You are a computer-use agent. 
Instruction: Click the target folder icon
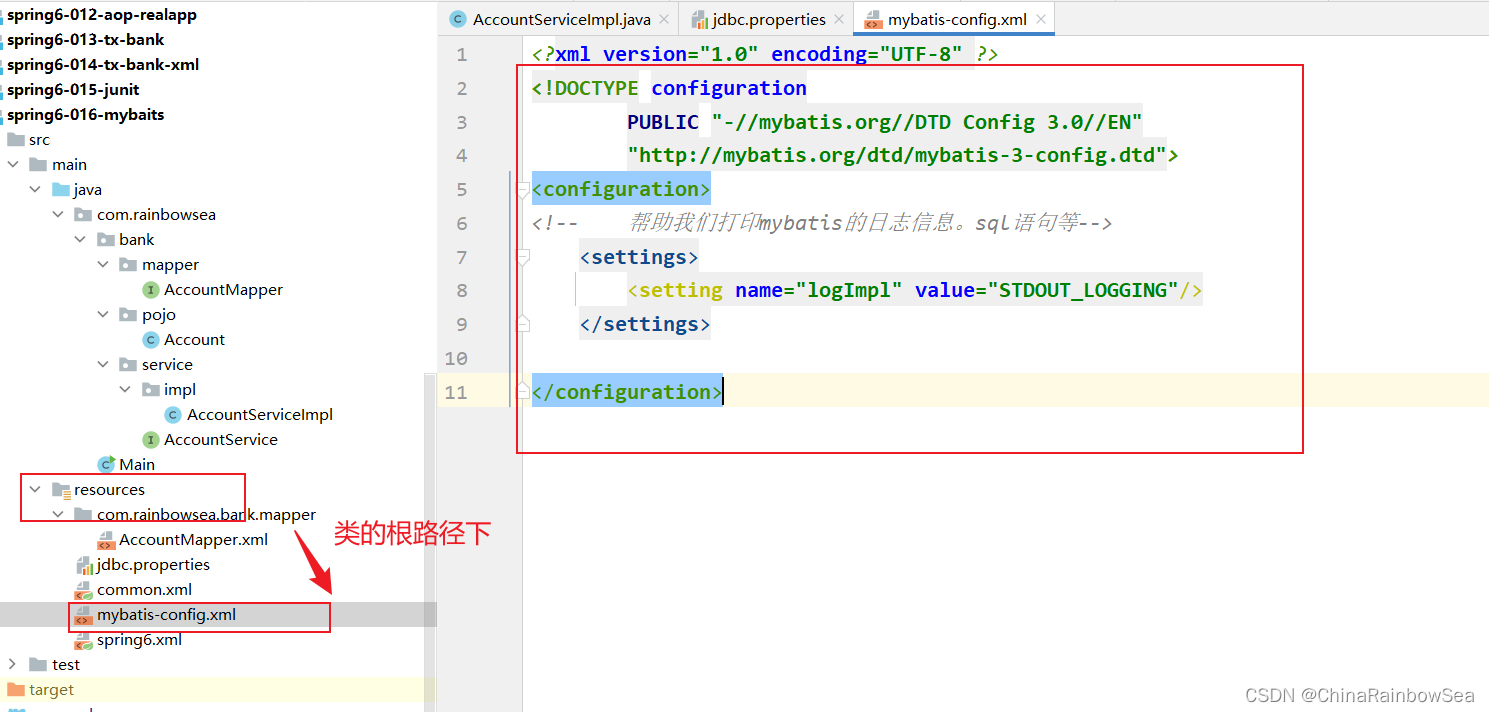pyautogui.click(x=15, y=690)
